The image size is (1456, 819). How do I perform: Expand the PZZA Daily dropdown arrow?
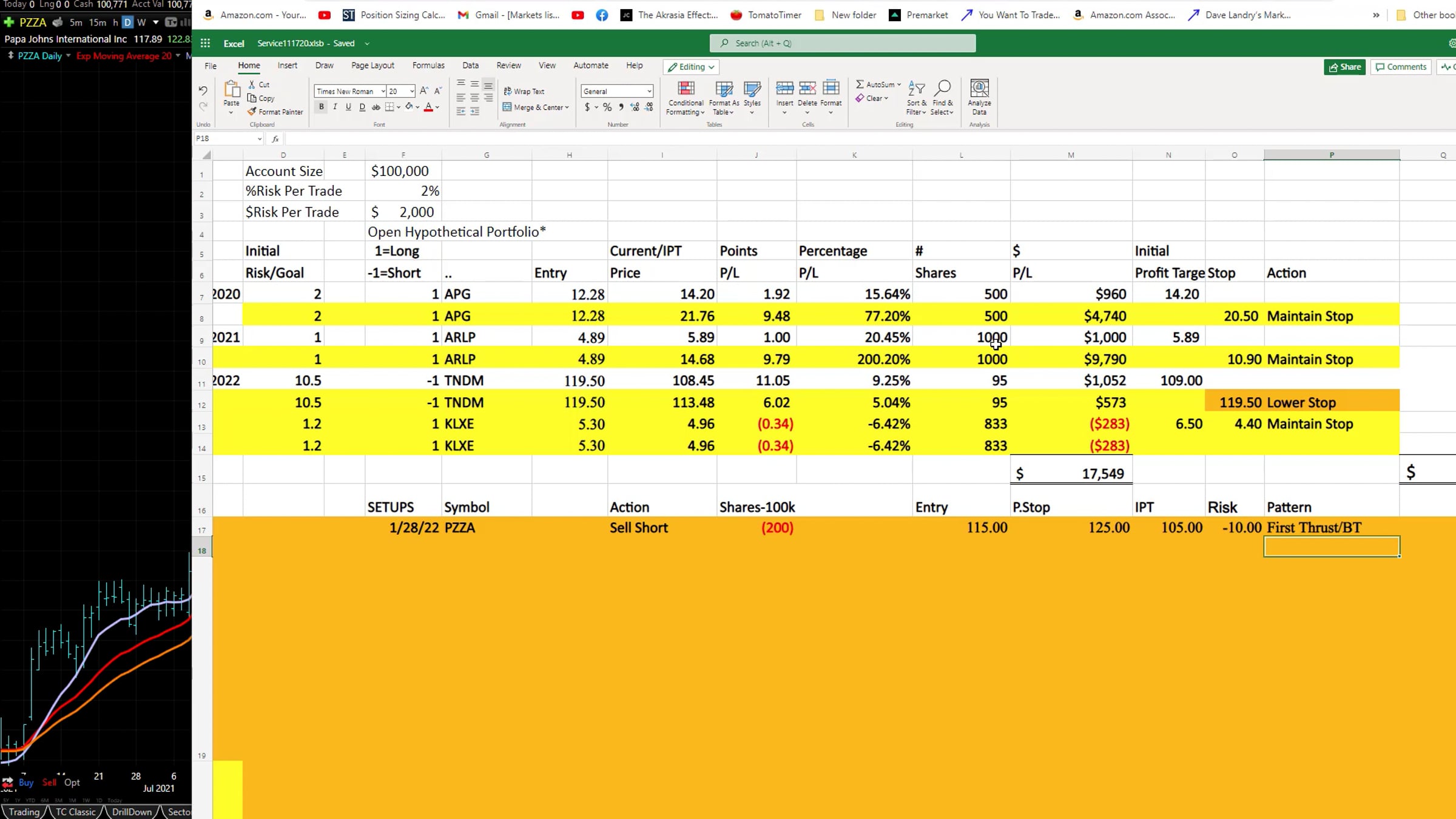click(68, 55)
